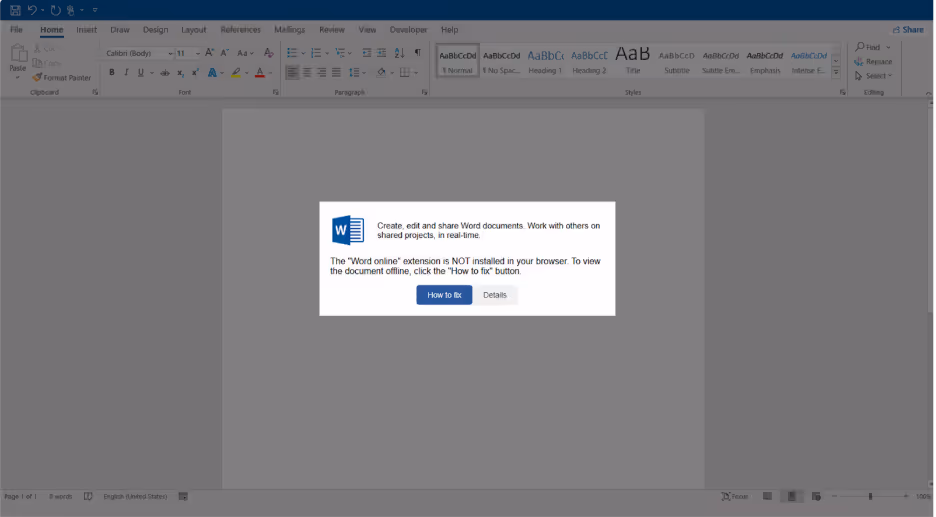Image resolution: width=936 pixels, height=517 pixels.
Task: Click the Text Effects icon
Action: [212, 73]
